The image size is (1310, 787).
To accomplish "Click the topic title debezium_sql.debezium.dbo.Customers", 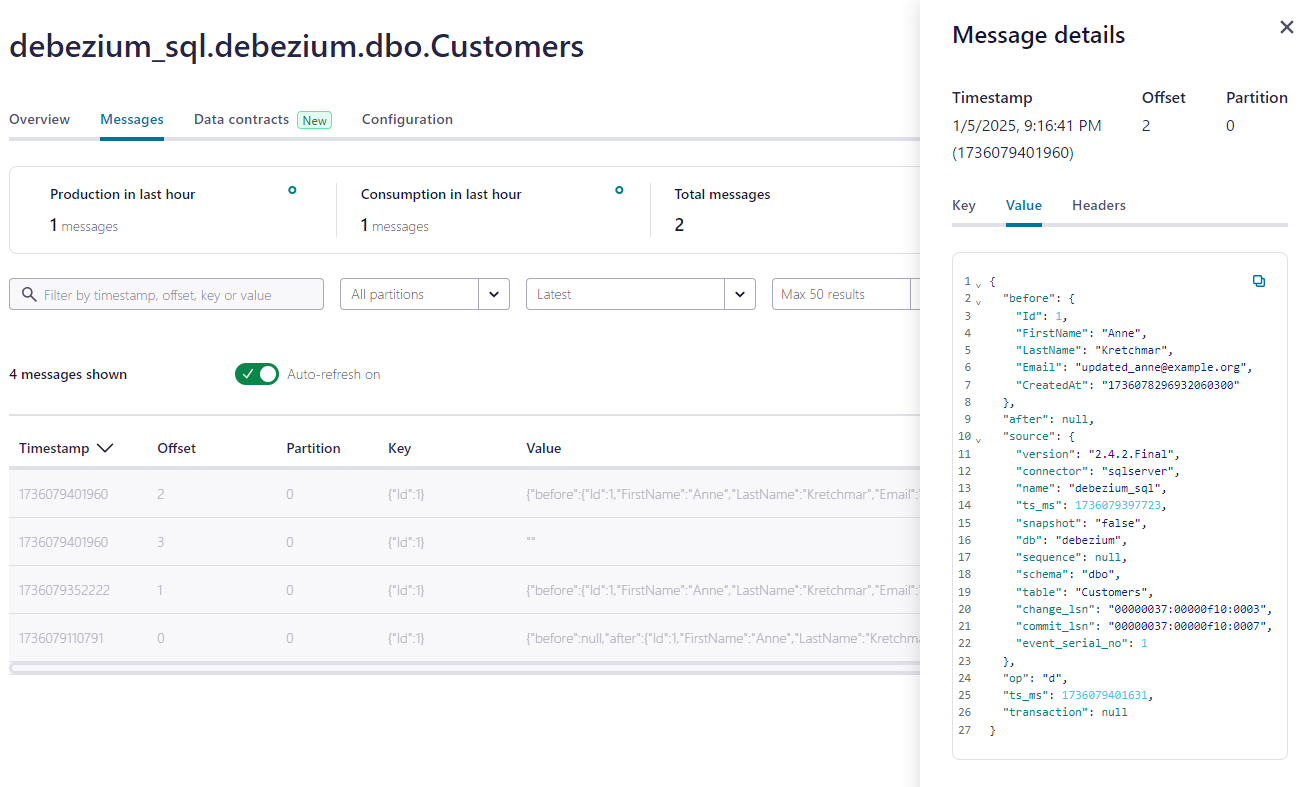I will coord(297,46).
